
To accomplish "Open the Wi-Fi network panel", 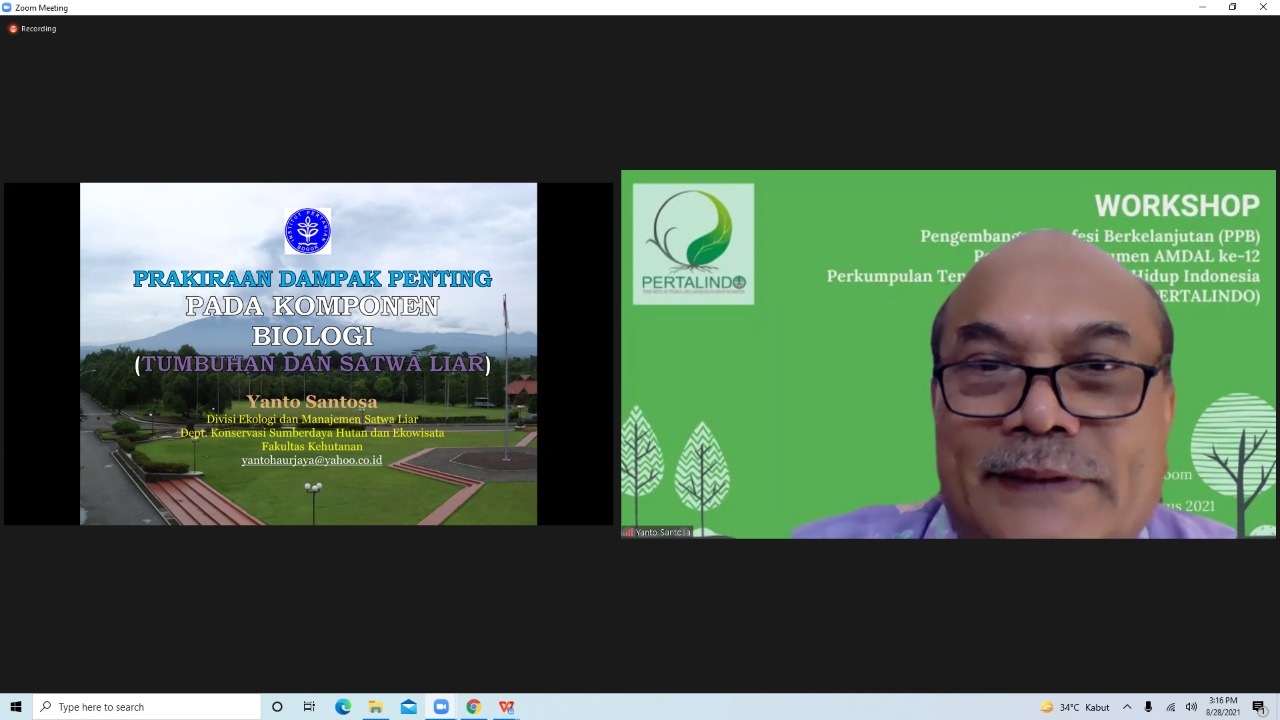I will pyautogui.click(x=1170, y=707).
